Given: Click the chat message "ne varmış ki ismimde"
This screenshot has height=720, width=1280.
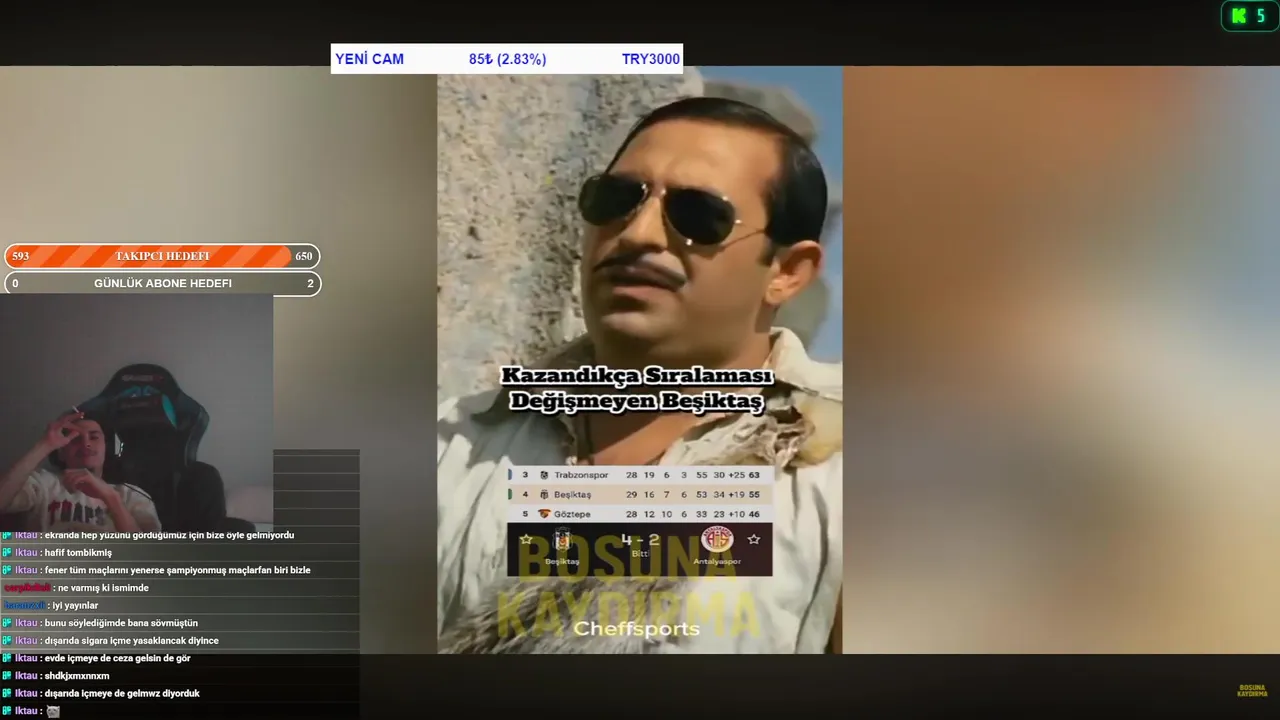Looking at the screenshot, I should pyautogui.click(x=103, y=588).
